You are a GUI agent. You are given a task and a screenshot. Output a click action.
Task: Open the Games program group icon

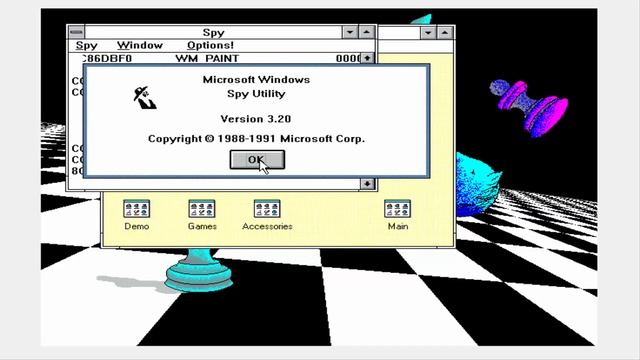[202, 215]
